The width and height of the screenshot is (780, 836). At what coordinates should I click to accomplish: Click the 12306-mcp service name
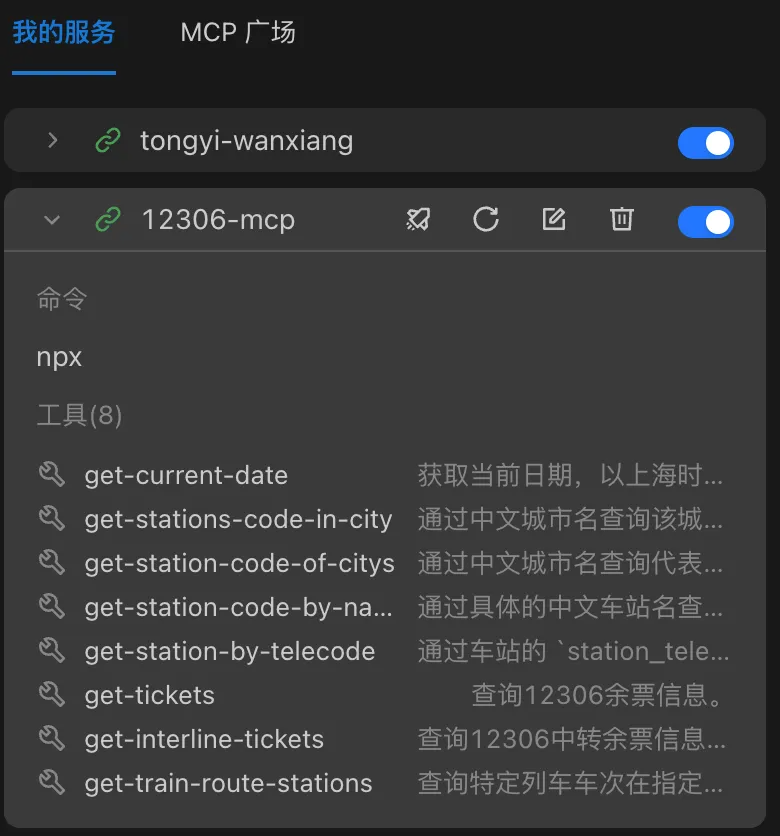tap(218, 220)
